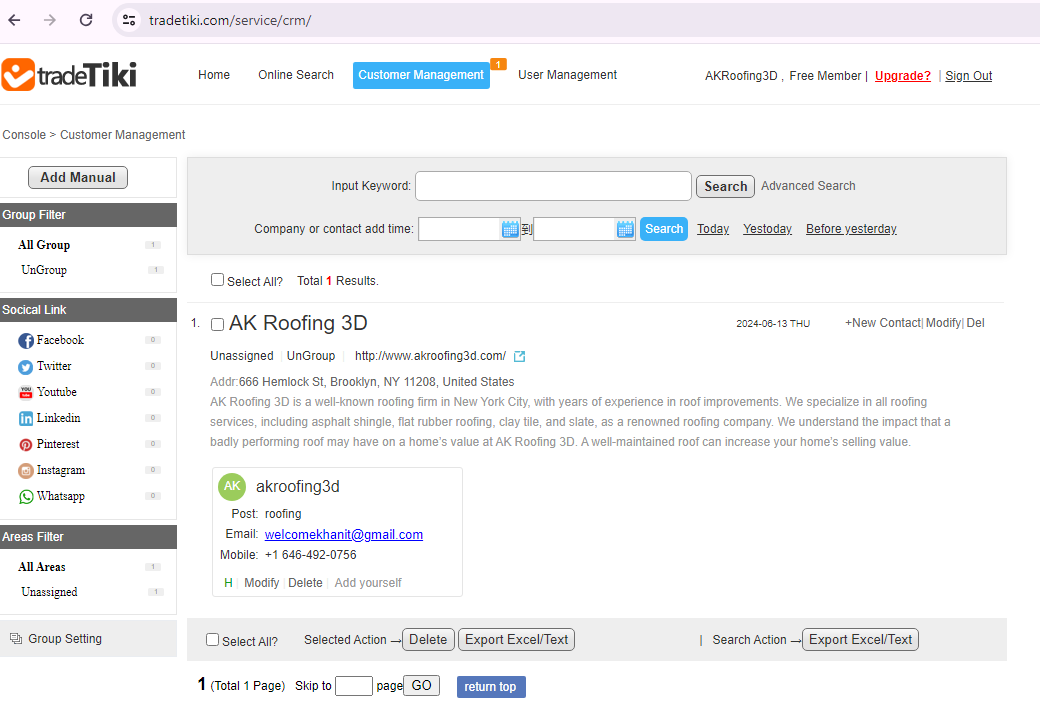
Task: Click welcomekhanit@gmail.com email link
Action: 344,534
